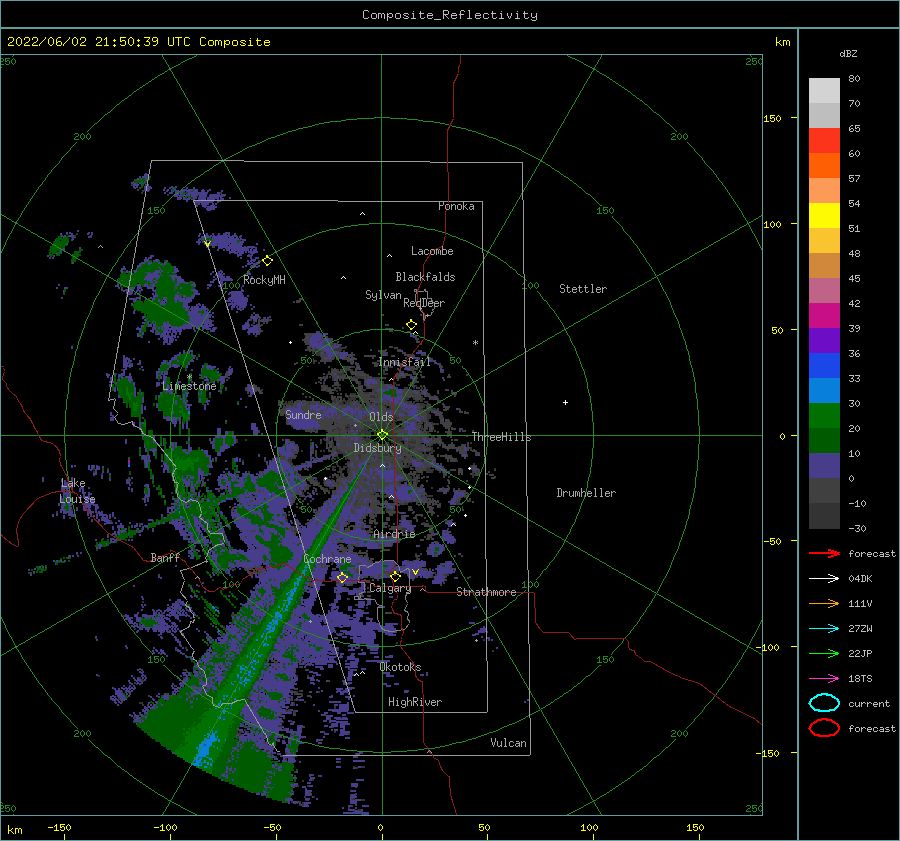Click the 100 label on bottom axis
This screenshot has height=841, width=900.
pos(589,828)
